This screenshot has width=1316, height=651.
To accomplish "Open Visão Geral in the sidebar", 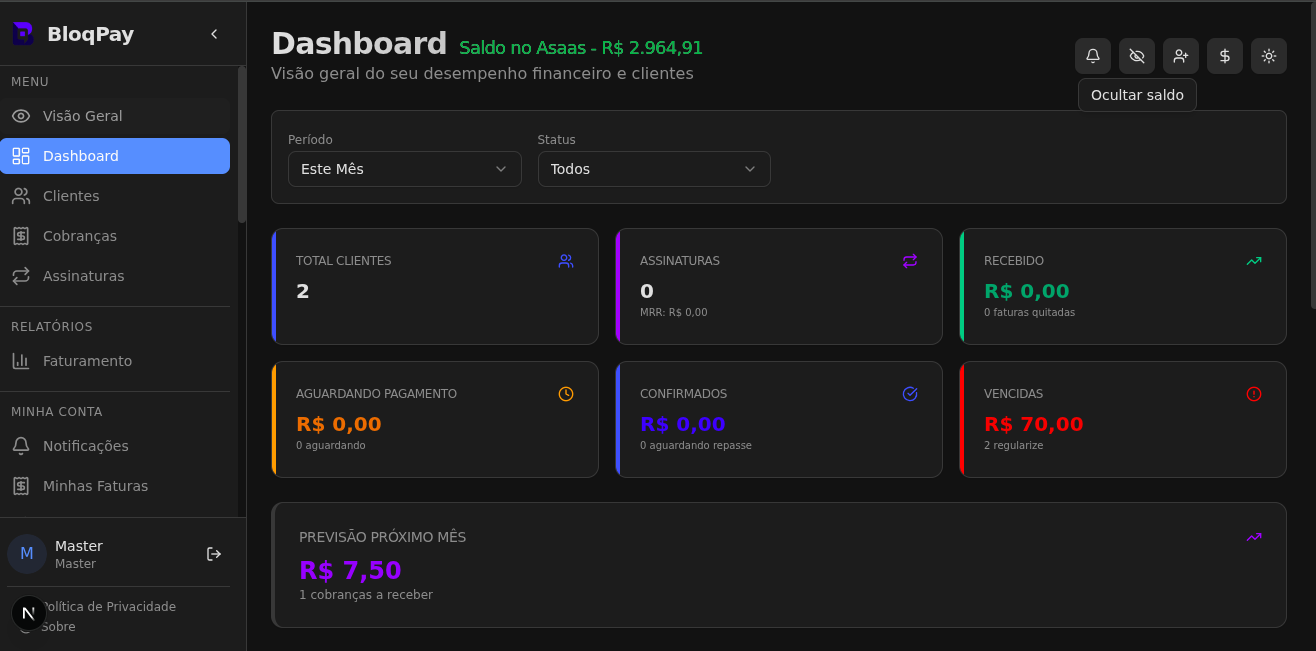I will click(x=115, y=116).
